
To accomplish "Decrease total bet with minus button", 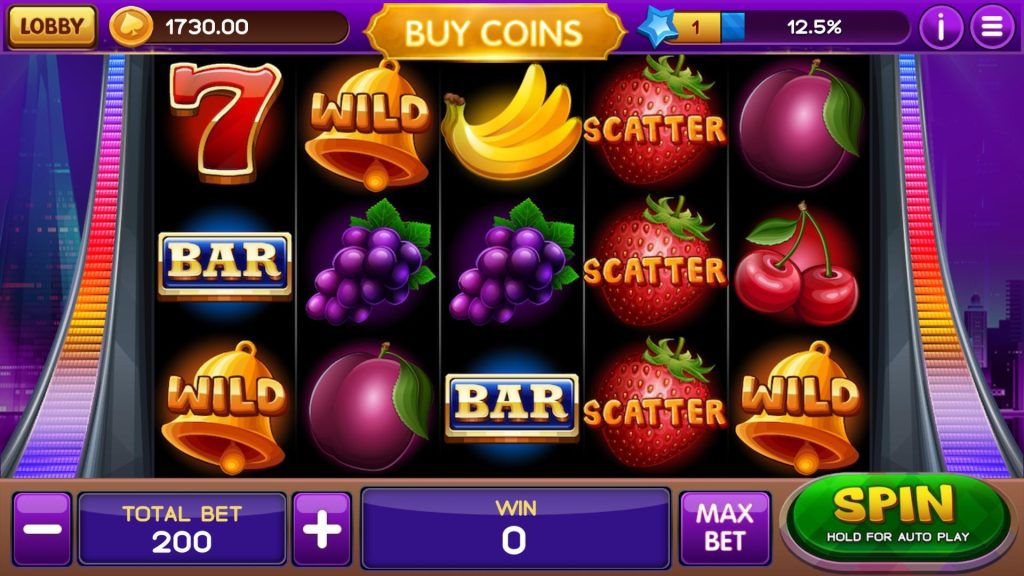I will [x=42, y=528].
